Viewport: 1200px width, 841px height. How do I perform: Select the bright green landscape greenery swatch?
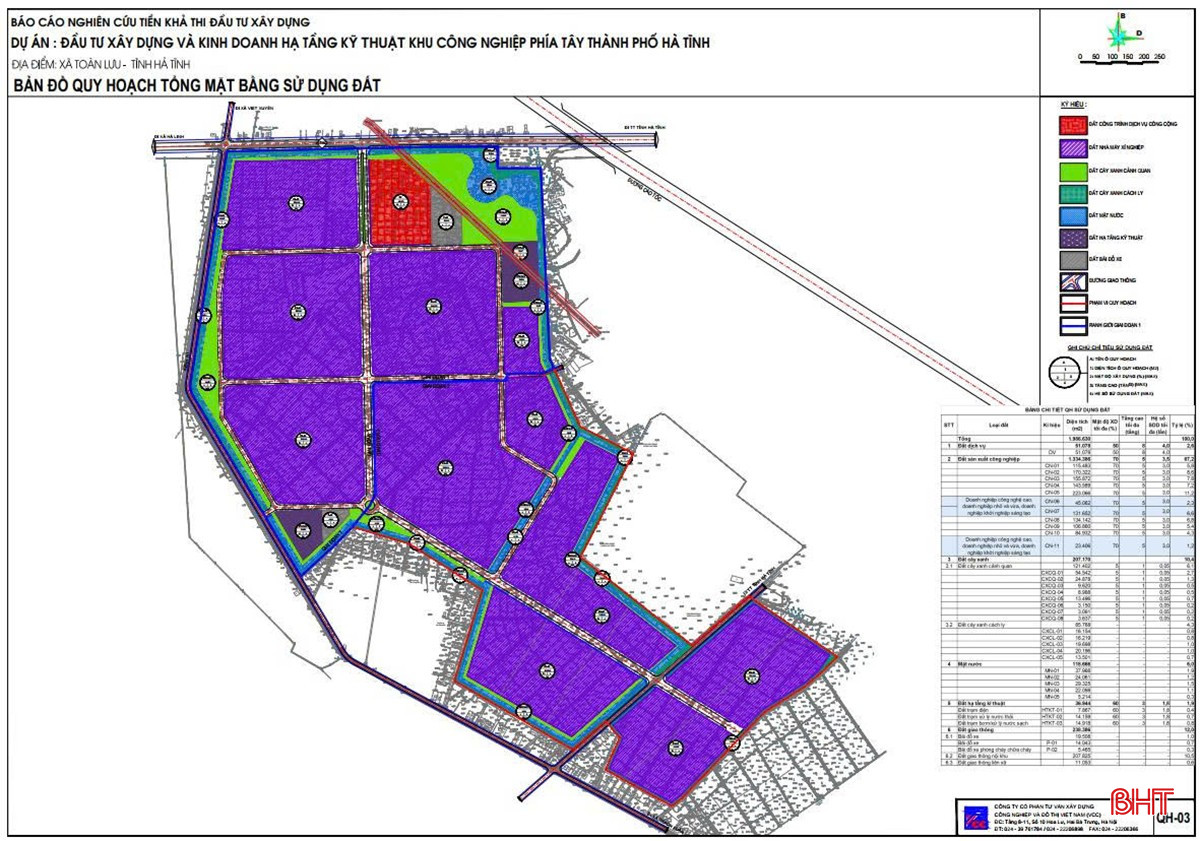pos(1074,171)
